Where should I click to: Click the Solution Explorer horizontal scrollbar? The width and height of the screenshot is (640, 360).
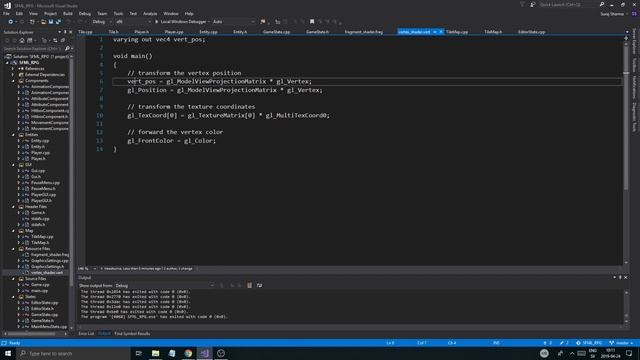[35, 333]
